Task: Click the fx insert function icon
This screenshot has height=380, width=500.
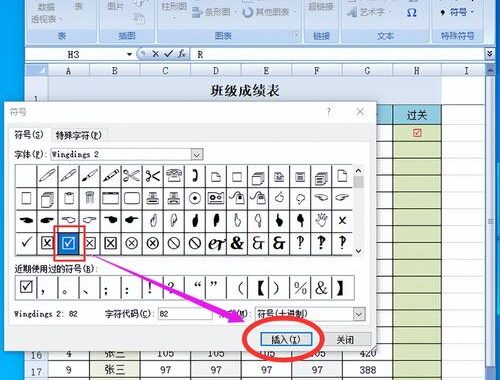Action: [x=181, y=54]
